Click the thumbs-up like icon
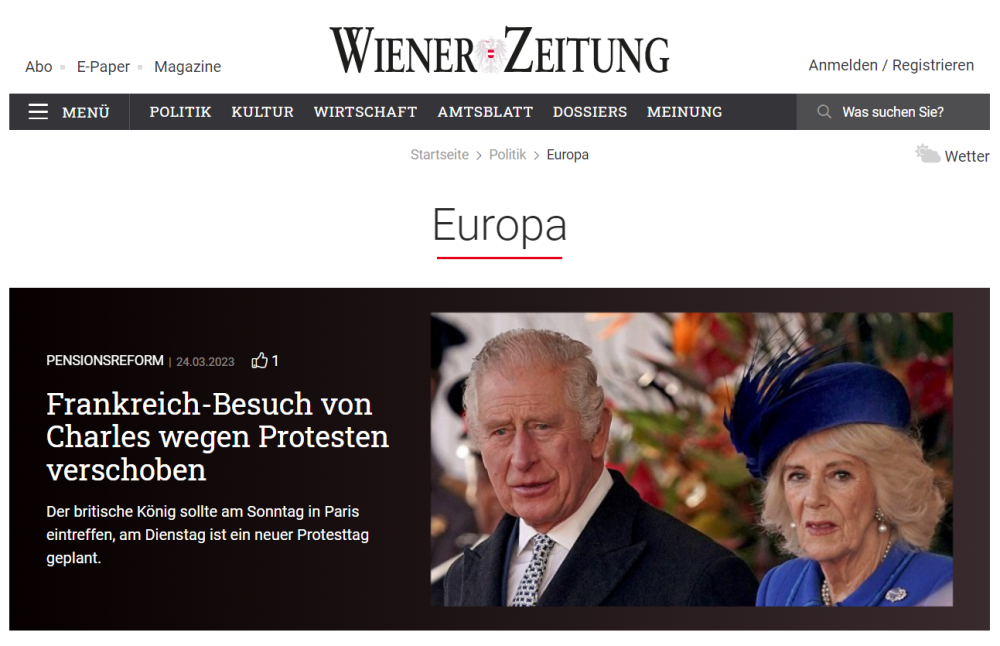The height and width of the screenshot is (646, 1000). [x=259, y=361]
